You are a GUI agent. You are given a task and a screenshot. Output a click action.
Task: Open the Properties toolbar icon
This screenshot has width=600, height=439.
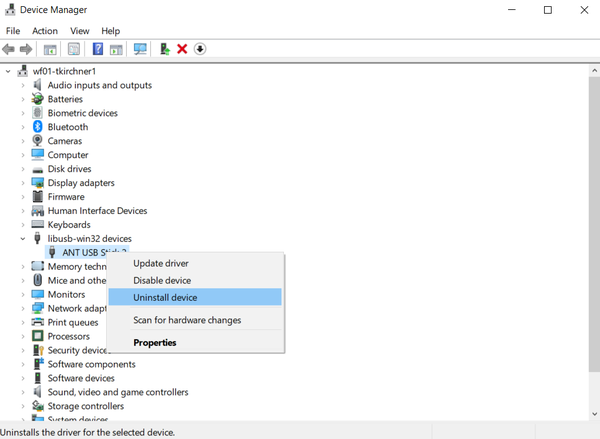pos(73,49)
